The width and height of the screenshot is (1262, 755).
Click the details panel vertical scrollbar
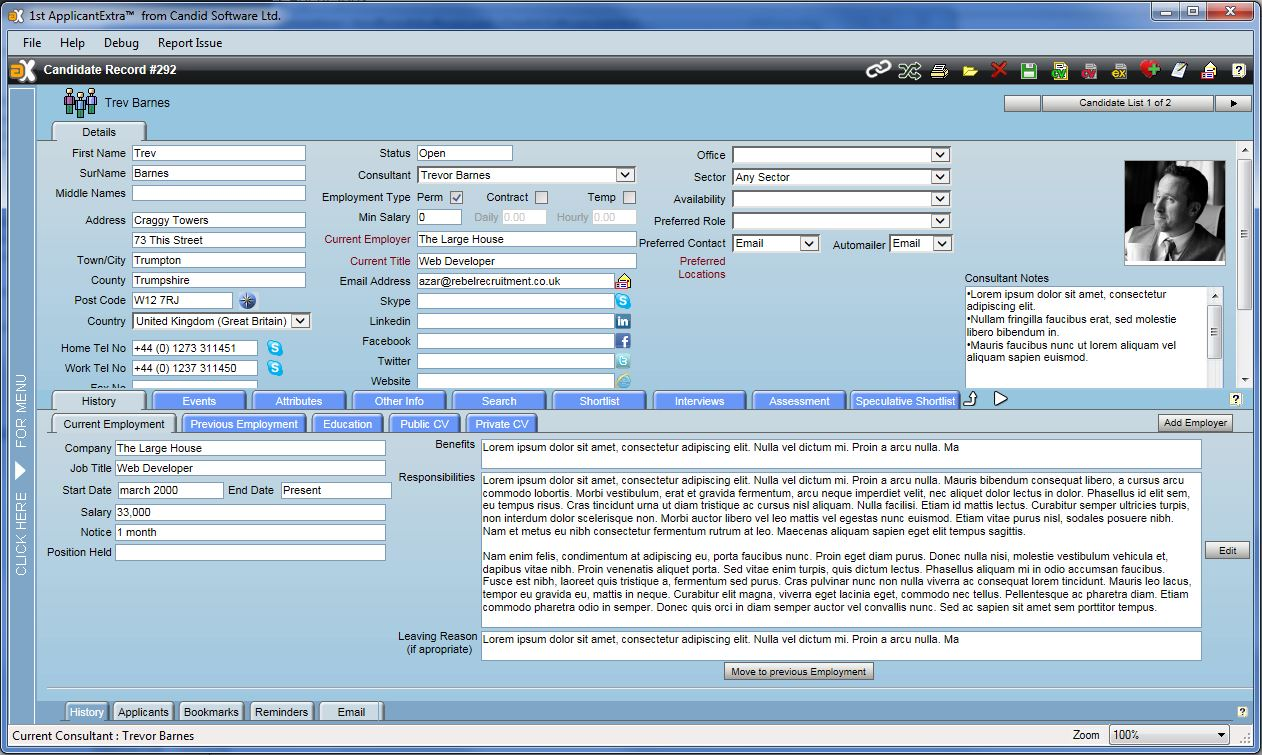(1245, 265)
